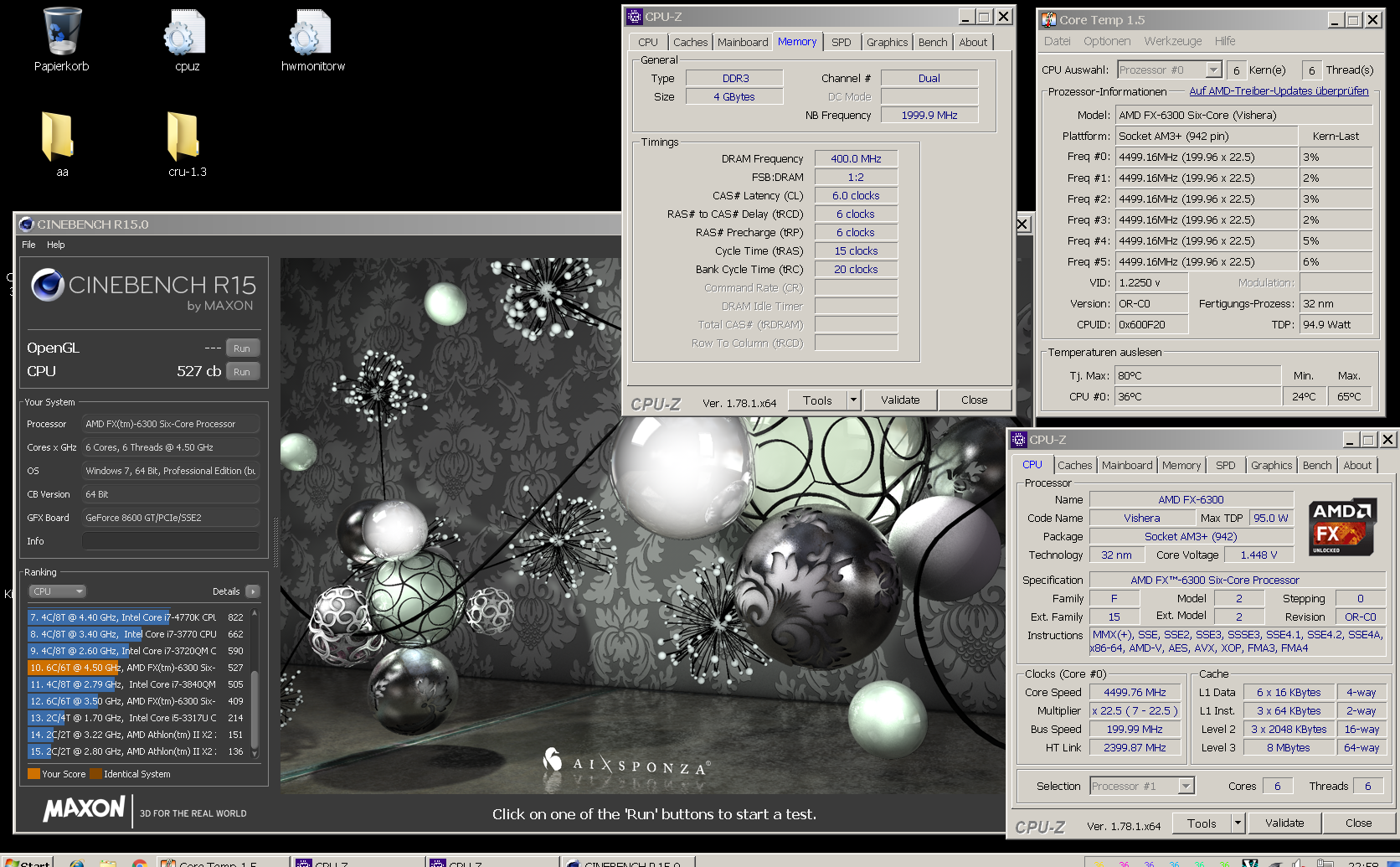Open the Help menu in Cinebench
This screenshot has width=1400, height=867.
pyautogui.click(x=56, y=245)
